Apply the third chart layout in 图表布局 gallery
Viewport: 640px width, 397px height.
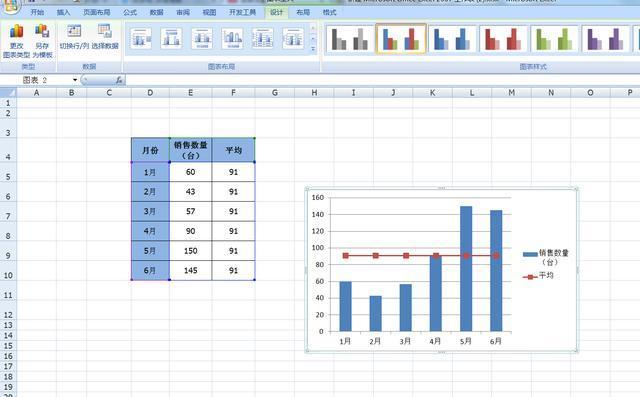[202, 39]
